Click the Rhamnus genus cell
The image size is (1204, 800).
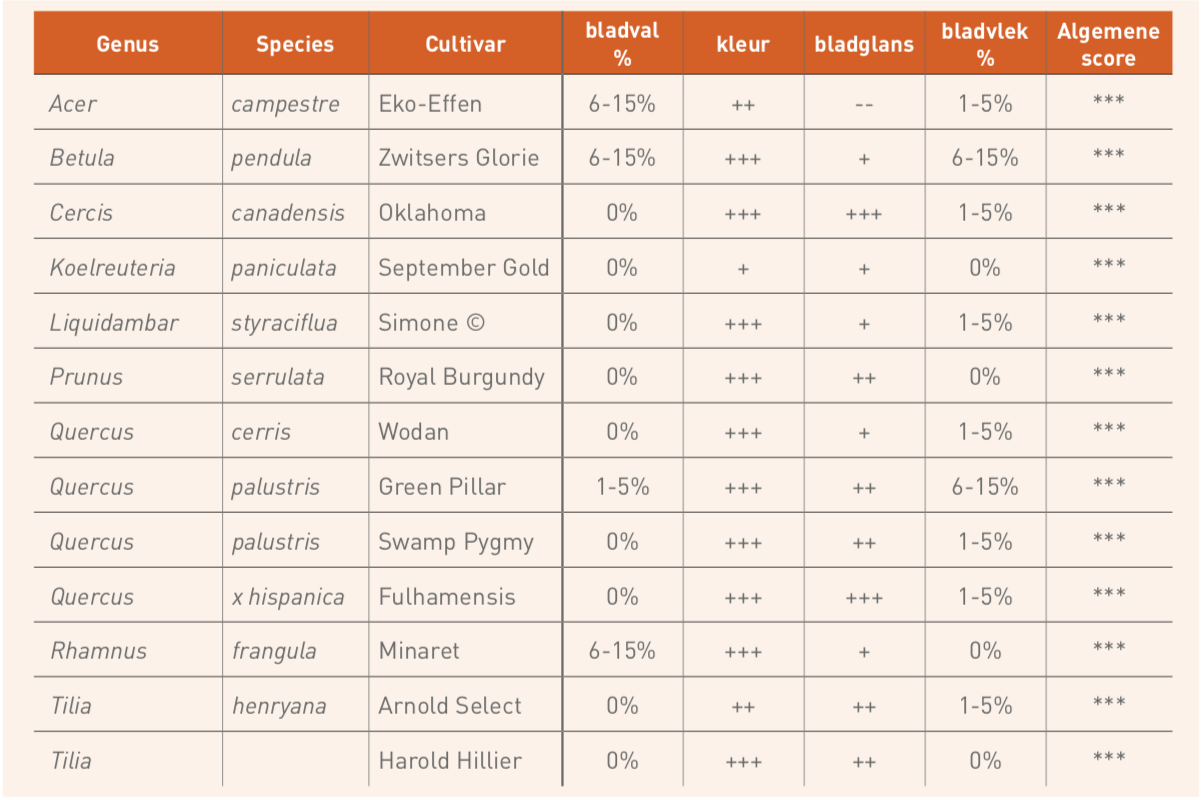[127, 651]
